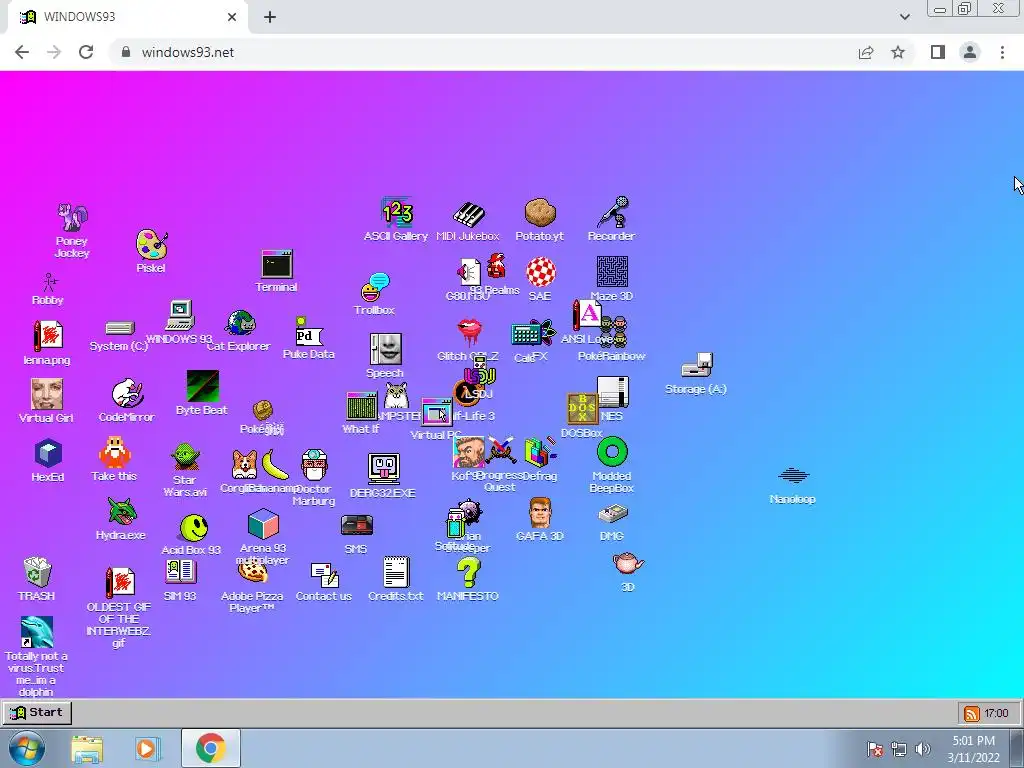1024x768 pixels.
Task: Open a new browser tab
Action: pyautogui.click(x=270, y=17)
